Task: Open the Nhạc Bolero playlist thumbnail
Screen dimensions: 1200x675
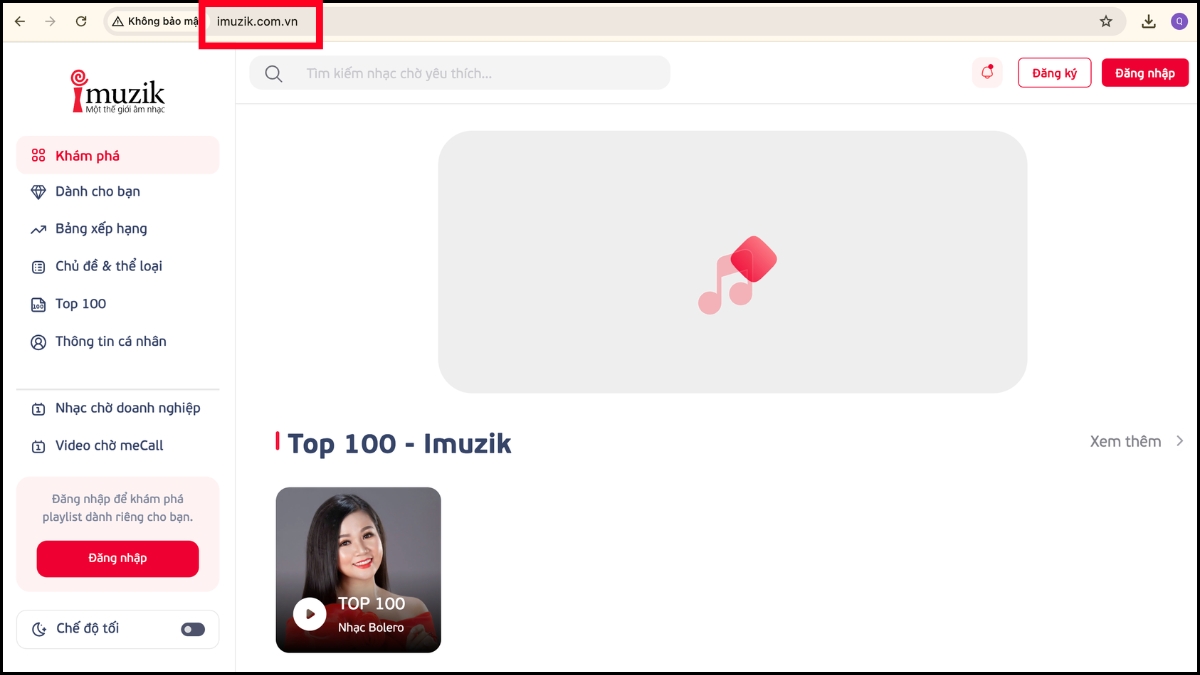Action: (x=358, y=570)
